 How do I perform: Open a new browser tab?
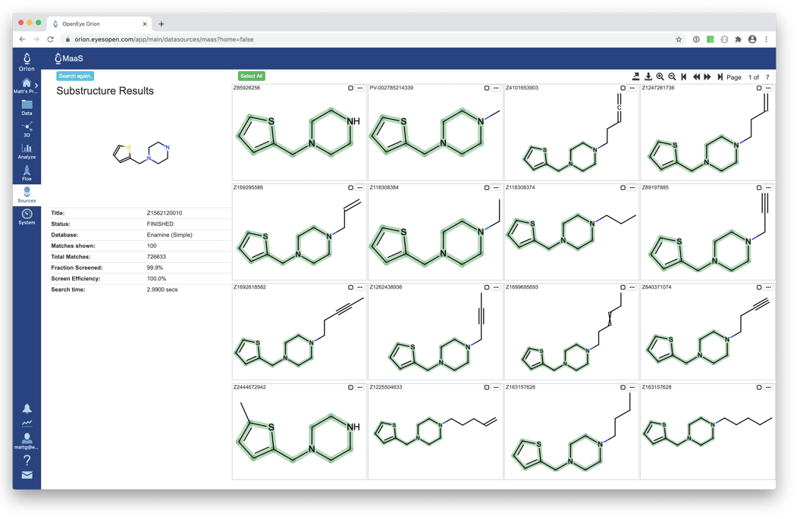click(x=161, y=24)
